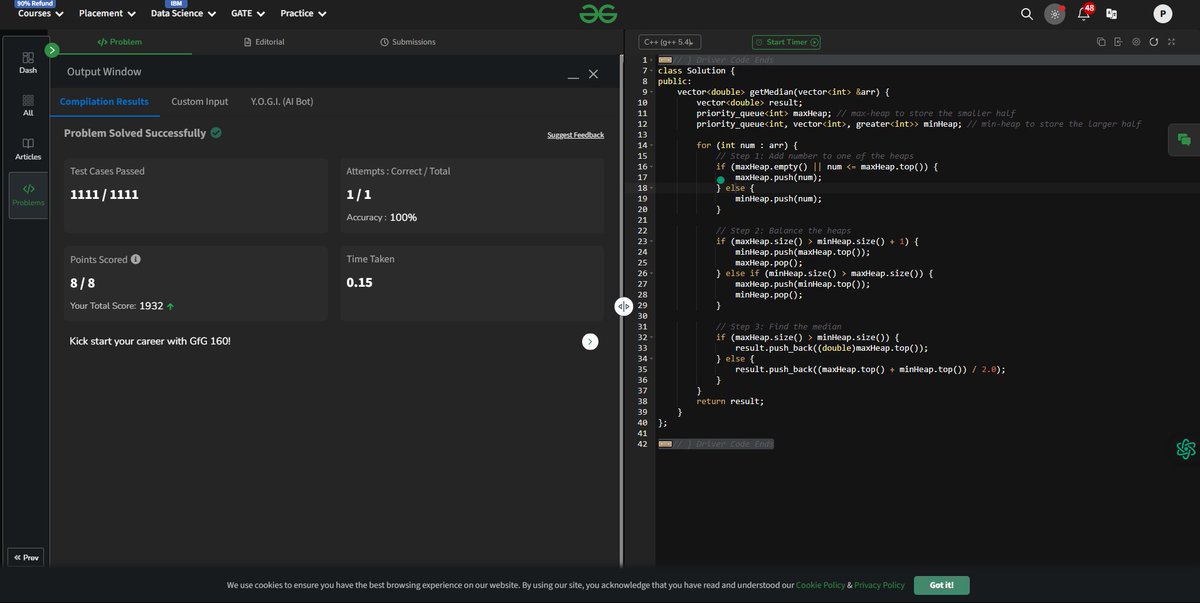Click the Got it! cookie button

click(x=941, y=585)
